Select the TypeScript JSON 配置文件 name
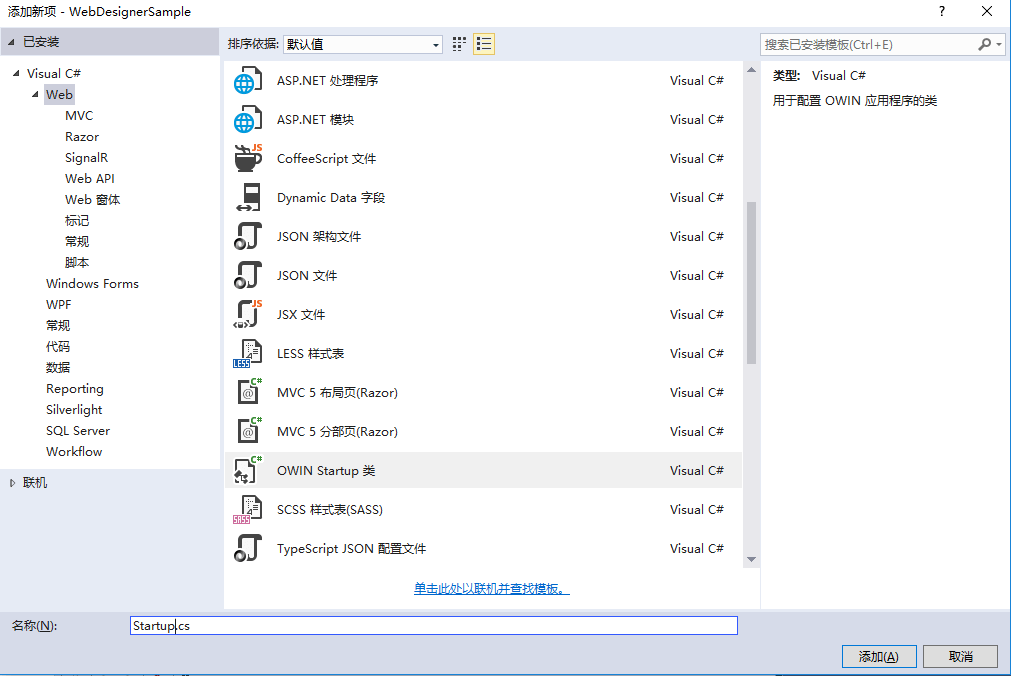Image resolution: width=1011 pixels, height=676 pixels. (x=351, y=549)
